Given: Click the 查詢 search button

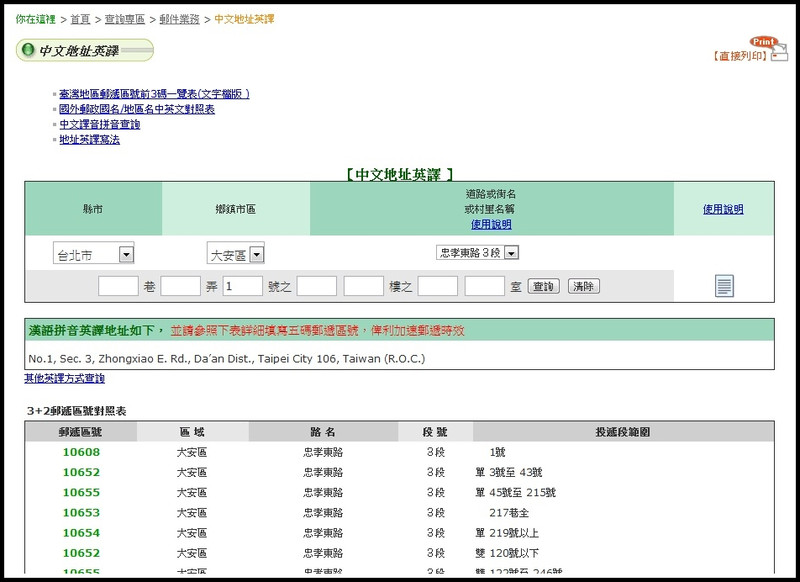Looking at the screenshot, I should (x=543, y=286).
